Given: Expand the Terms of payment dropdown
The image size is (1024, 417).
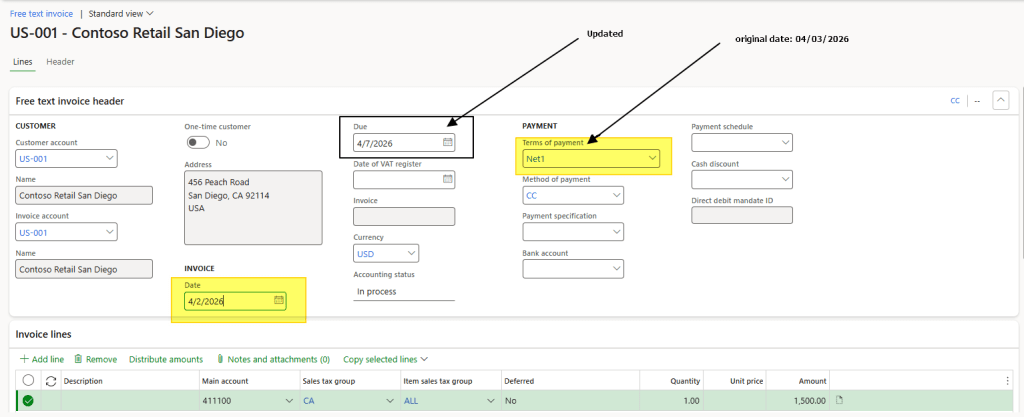Looking at the screenshot, I should tap(653, 158).
